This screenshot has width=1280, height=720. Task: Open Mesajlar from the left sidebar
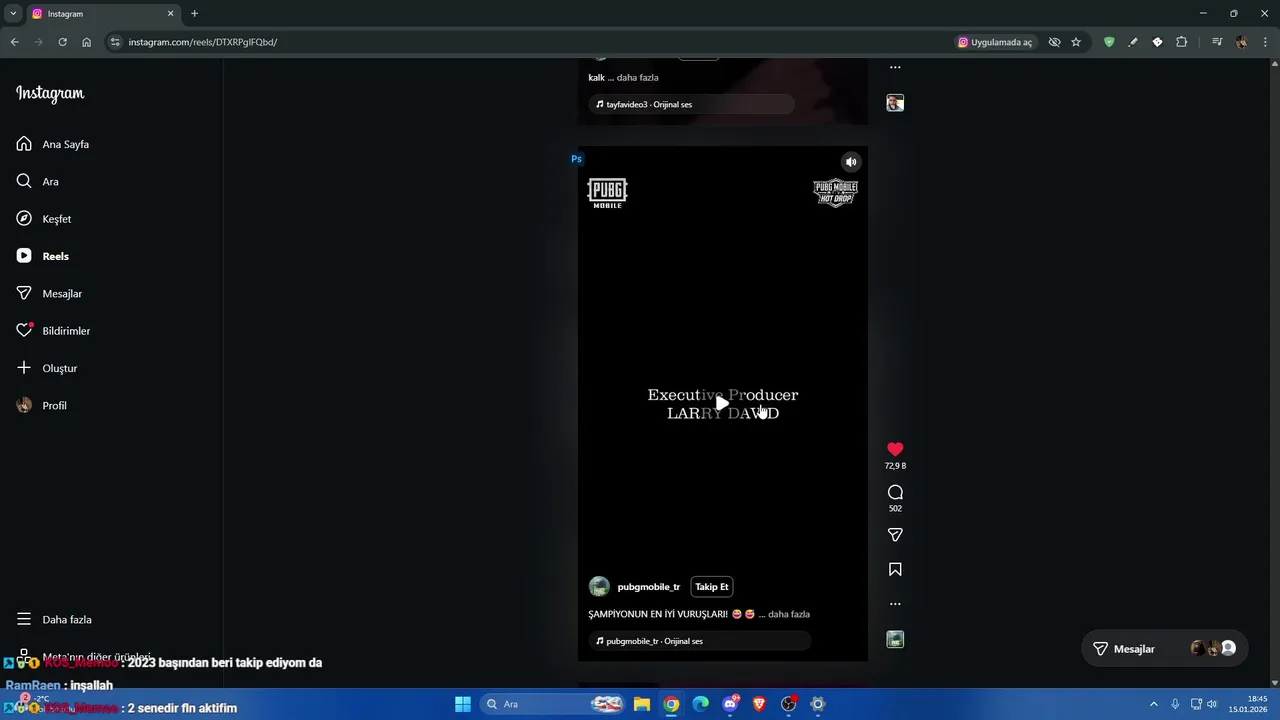[50, 293]
